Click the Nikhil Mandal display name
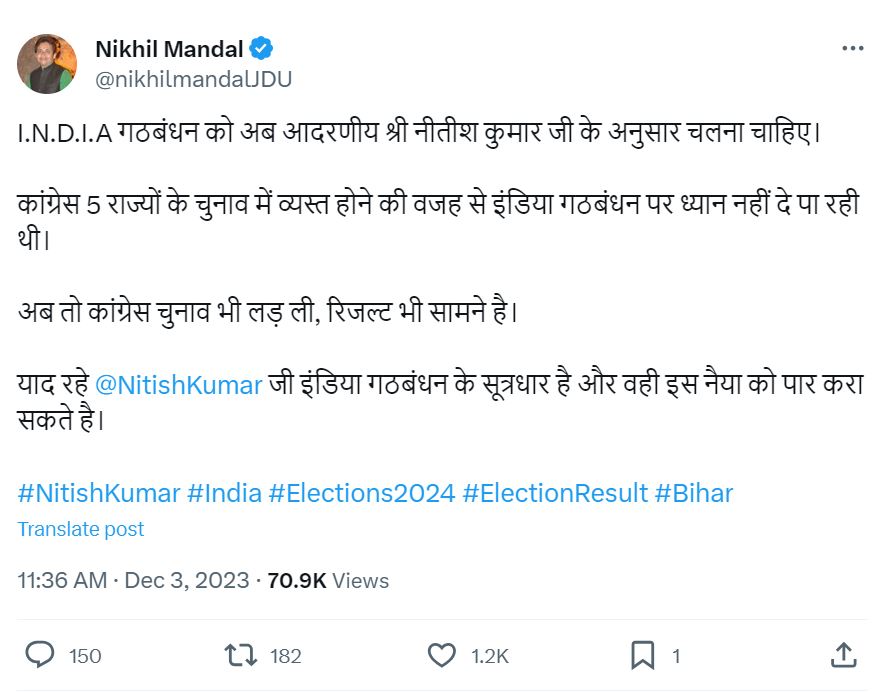Viewport: 879px width, 692px height. (169, 48)
